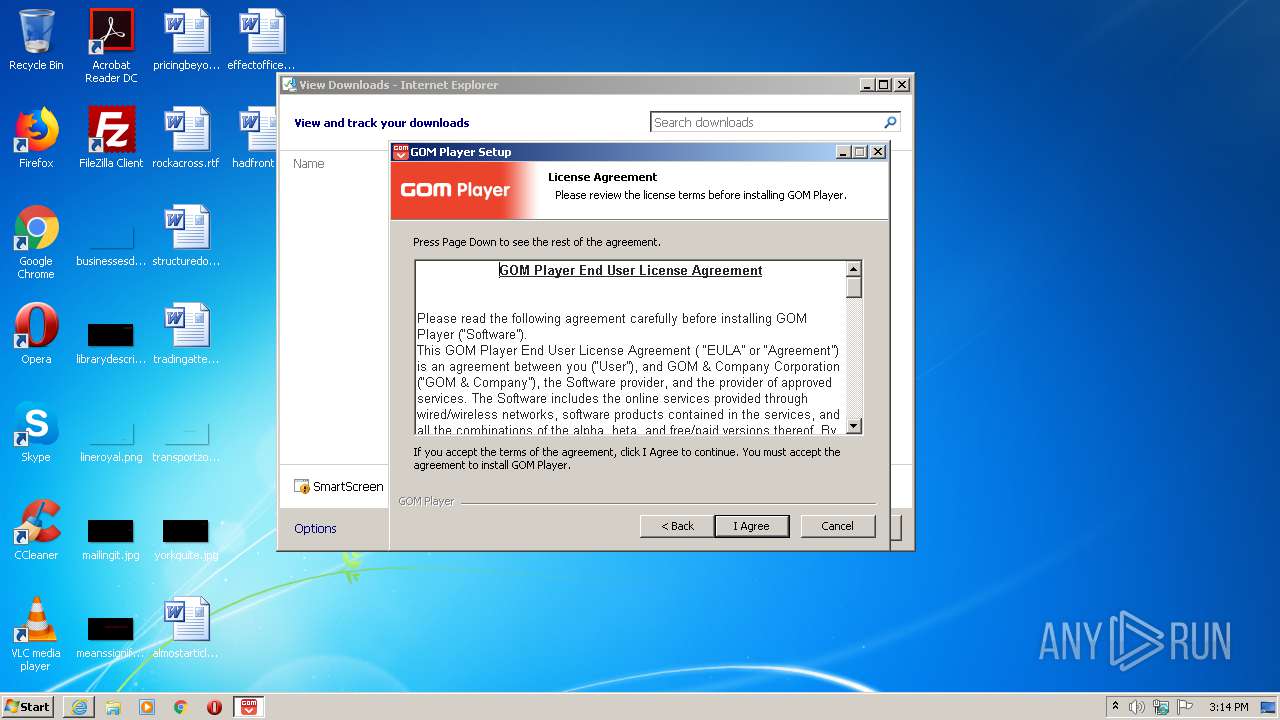This screenshot has height=720, width=1280.
Task: Select the meanssignifi... file icon
Action: [111, 636]
